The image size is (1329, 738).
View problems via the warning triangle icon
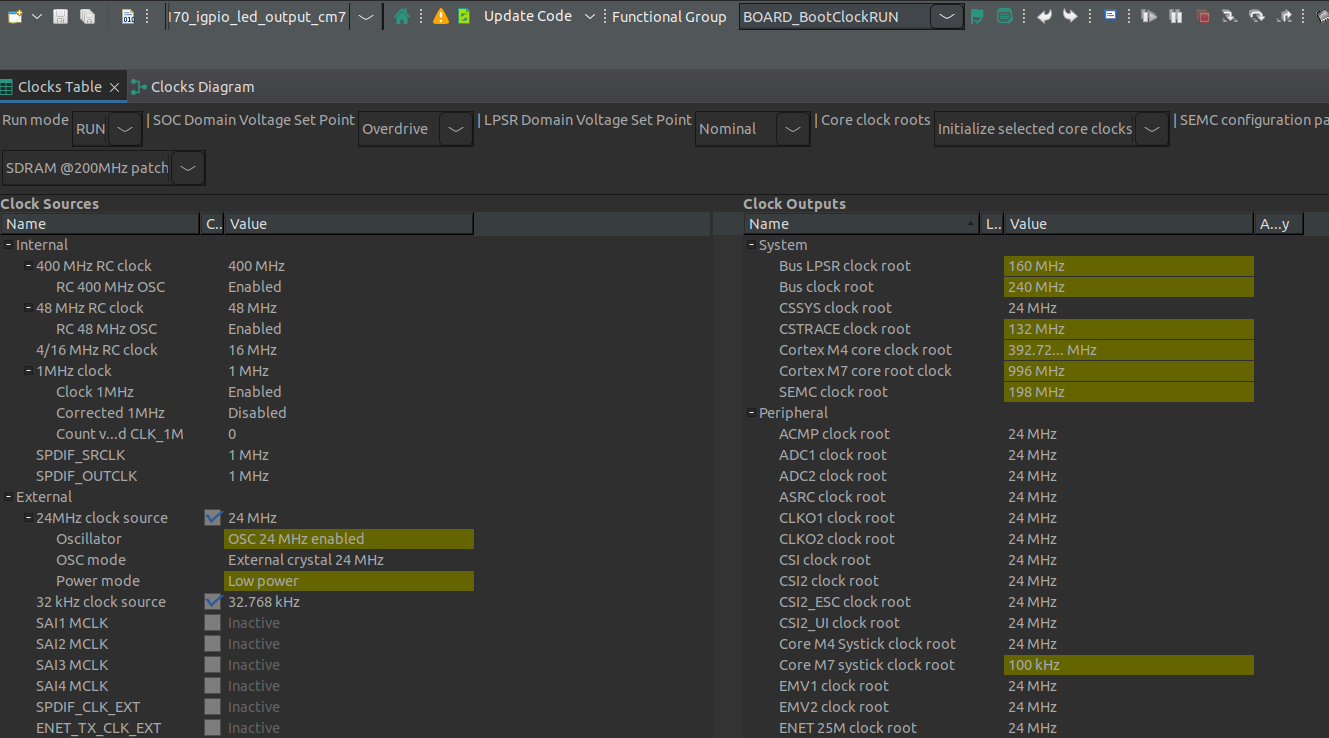click(439, 16)
